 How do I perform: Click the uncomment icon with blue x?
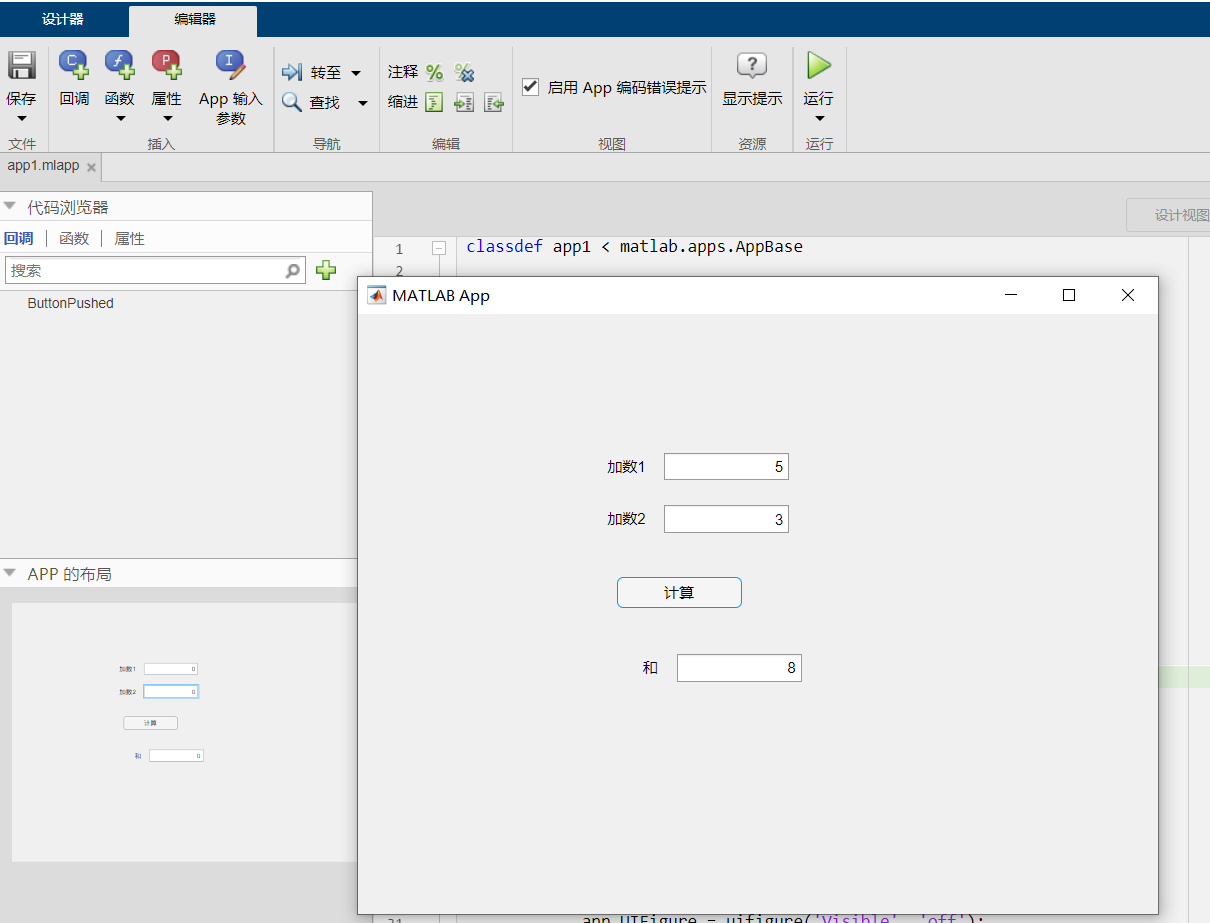tap(464, 72)
